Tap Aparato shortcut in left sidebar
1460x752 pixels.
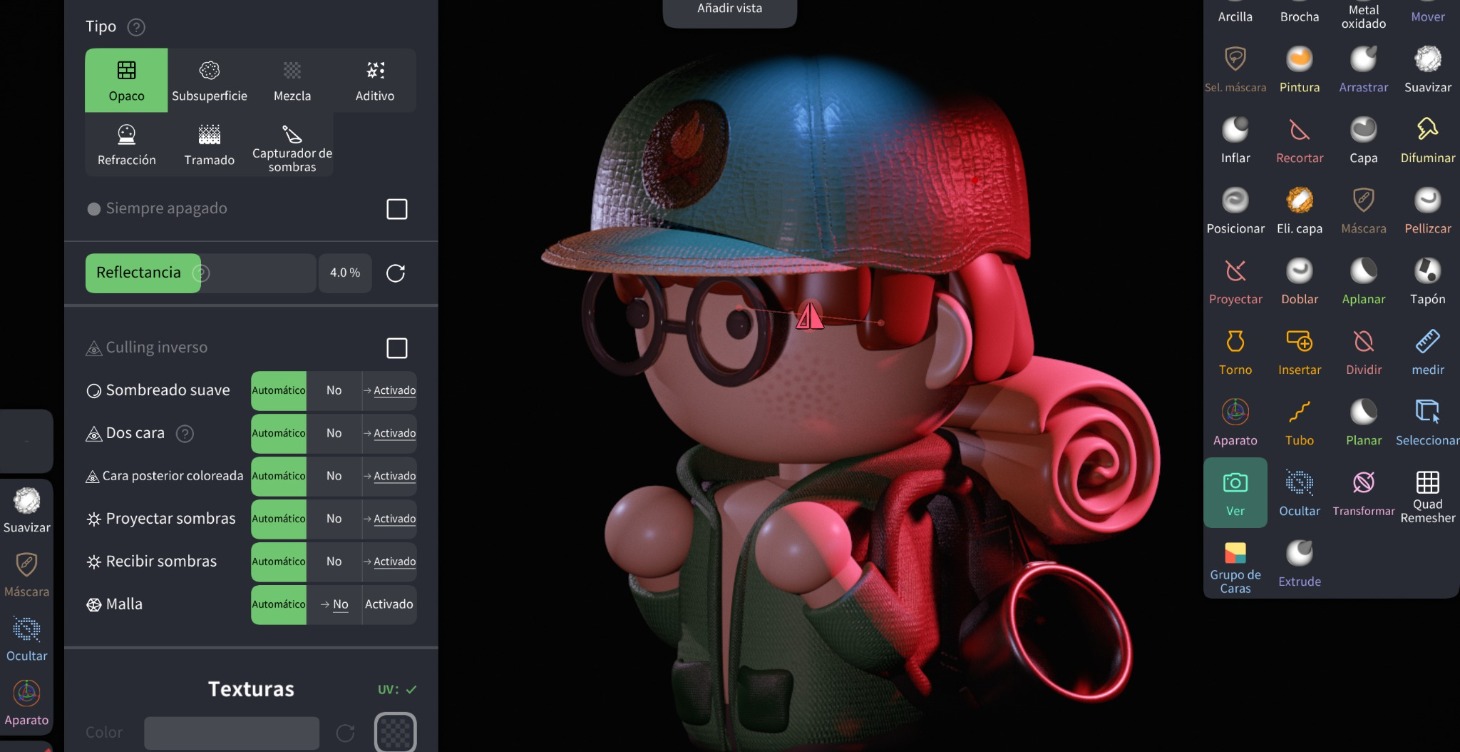point(26,702)
